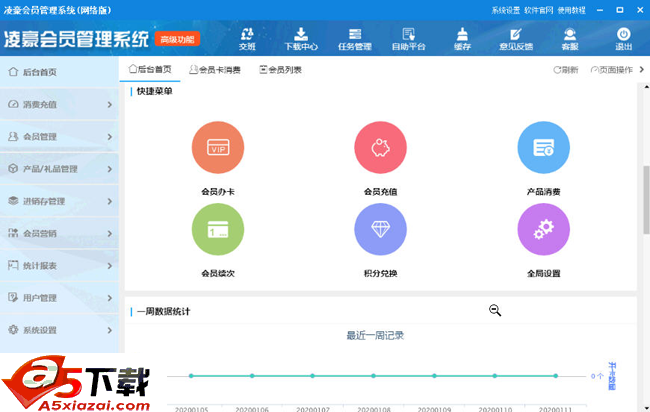This screenshot has width=650, height=412.
Task: Click the 一周数据统计 section heading
Action: coord(163,311)
